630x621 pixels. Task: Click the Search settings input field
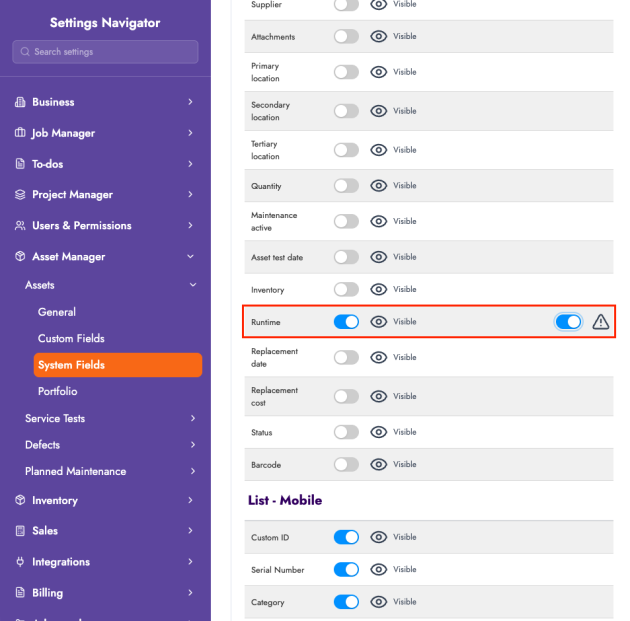106,52
